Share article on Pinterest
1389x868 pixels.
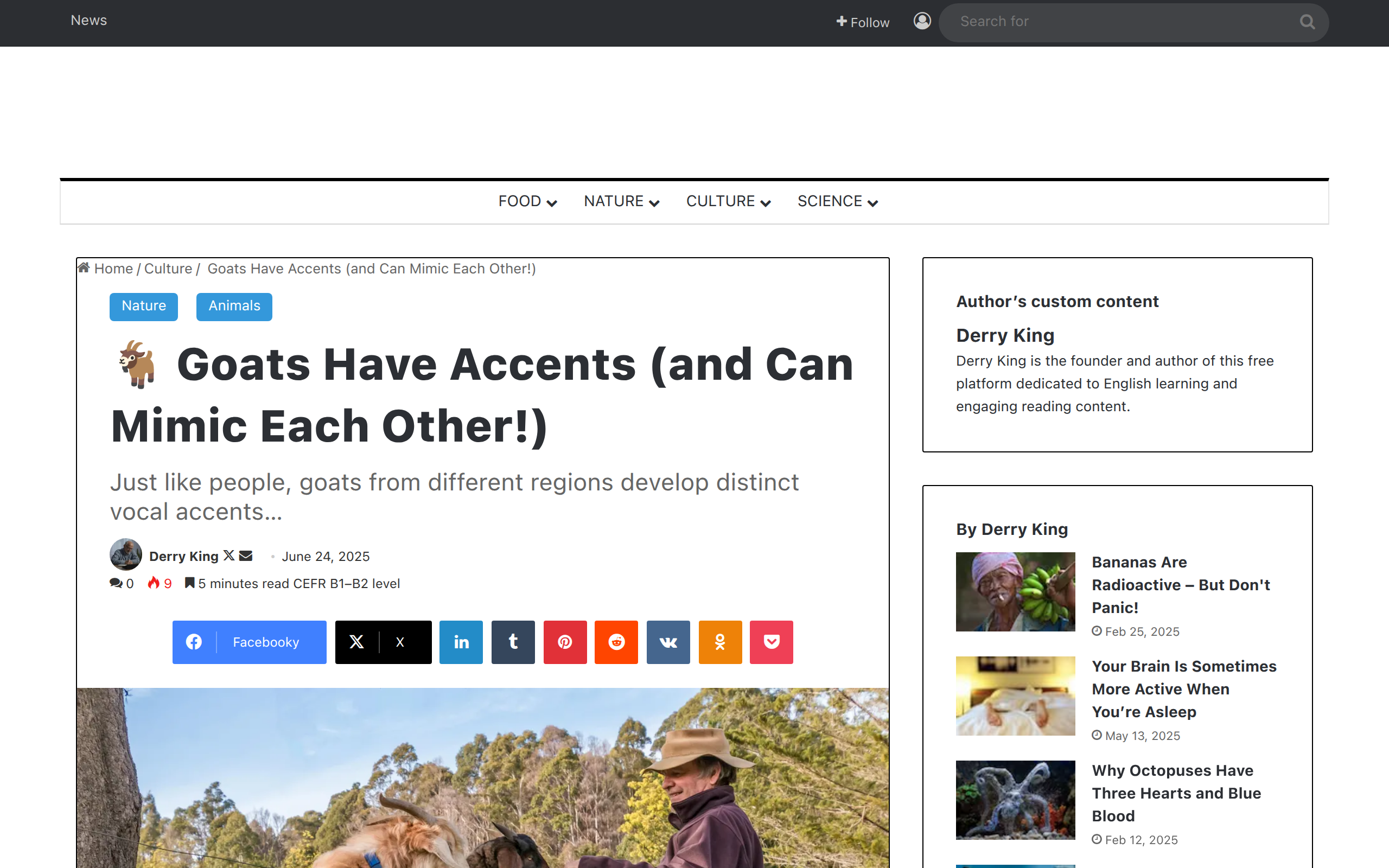click(x=565, y=642)
